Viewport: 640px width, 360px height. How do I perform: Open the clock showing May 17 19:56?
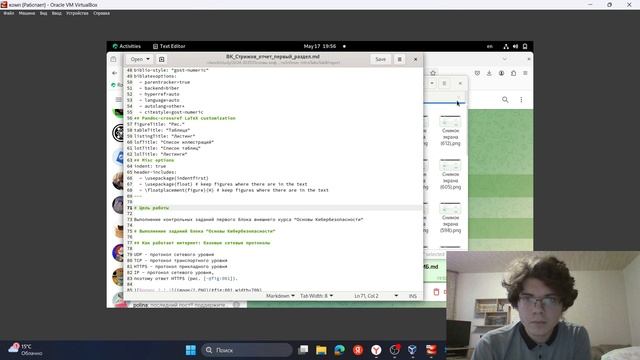(320, 46)
